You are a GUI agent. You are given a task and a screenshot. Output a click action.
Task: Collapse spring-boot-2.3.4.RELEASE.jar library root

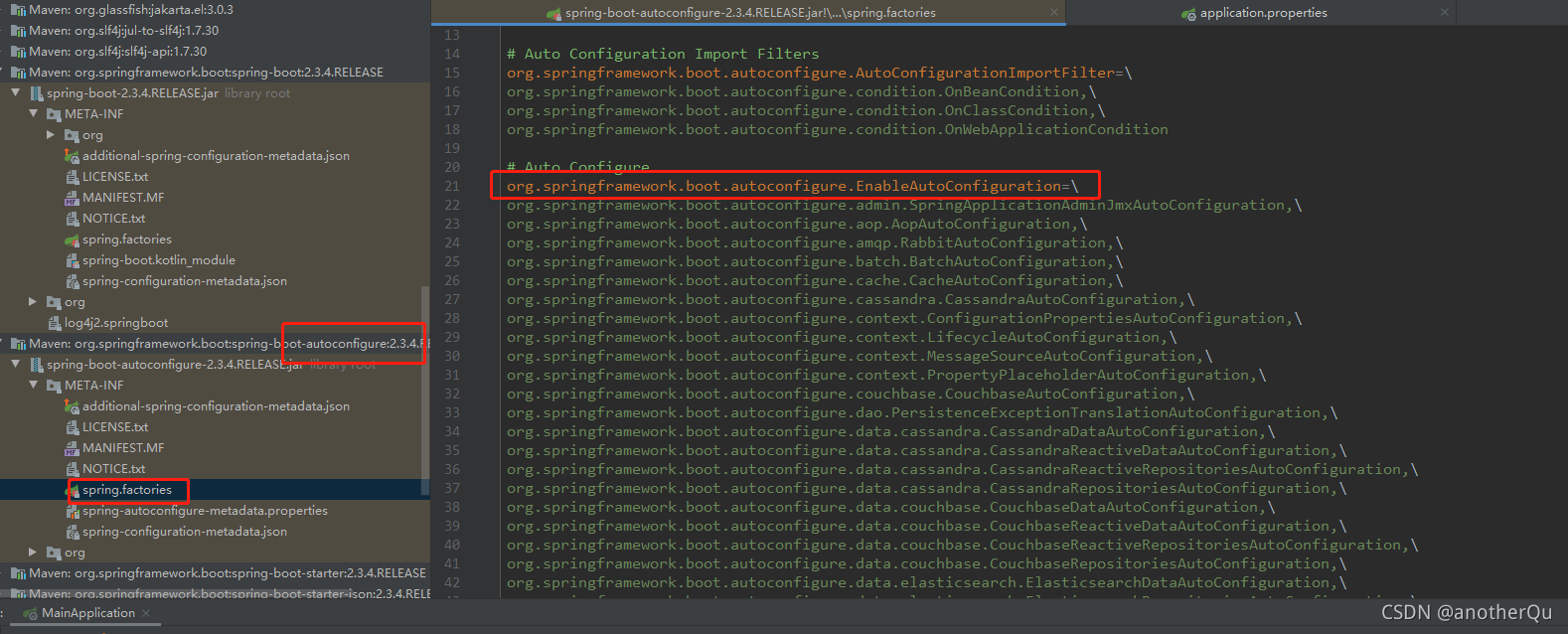click(x=15, y=92)
